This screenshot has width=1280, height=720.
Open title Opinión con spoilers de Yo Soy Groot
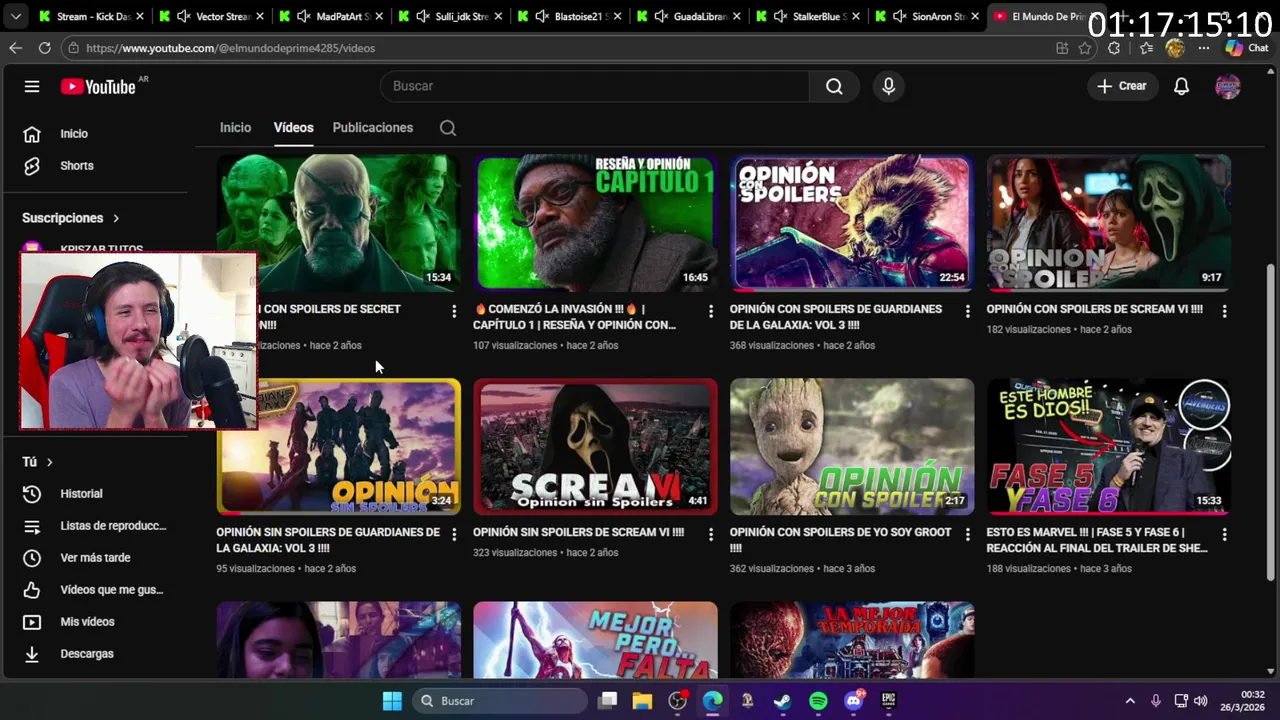click(x=840, y=540)
